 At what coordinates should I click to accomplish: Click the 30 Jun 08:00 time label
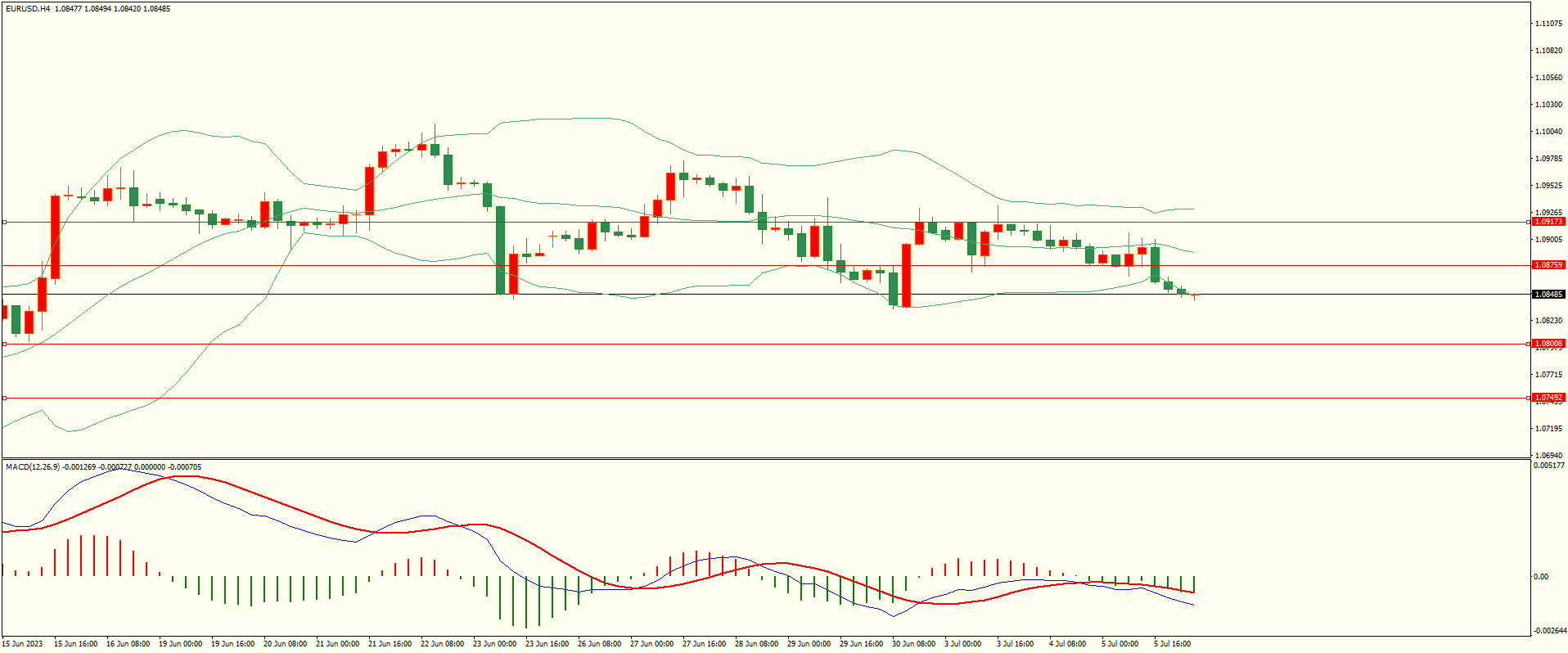click(913, 644)
